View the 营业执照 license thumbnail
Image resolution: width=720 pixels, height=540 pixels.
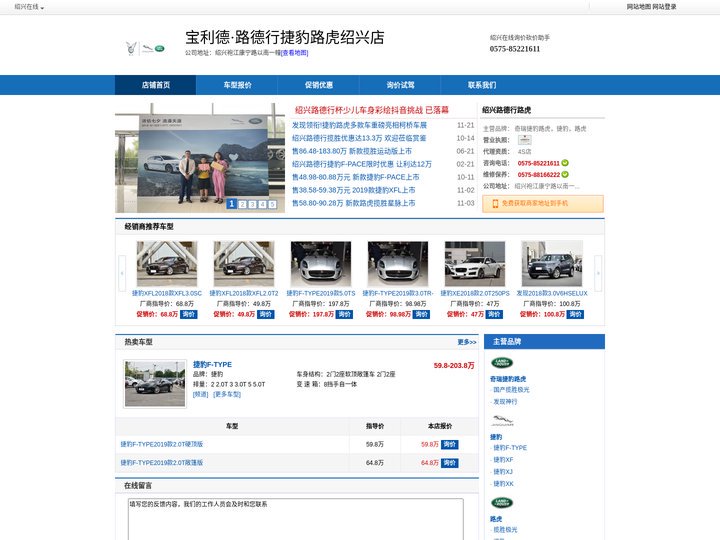524,140
